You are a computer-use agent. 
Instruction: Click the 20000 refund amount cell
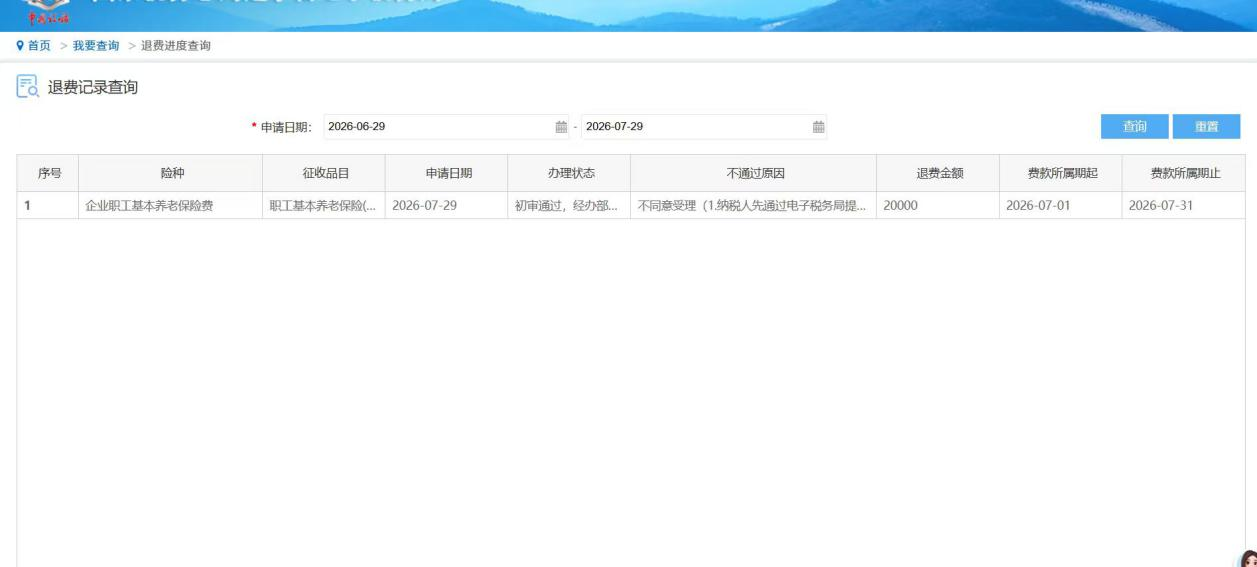939,206
